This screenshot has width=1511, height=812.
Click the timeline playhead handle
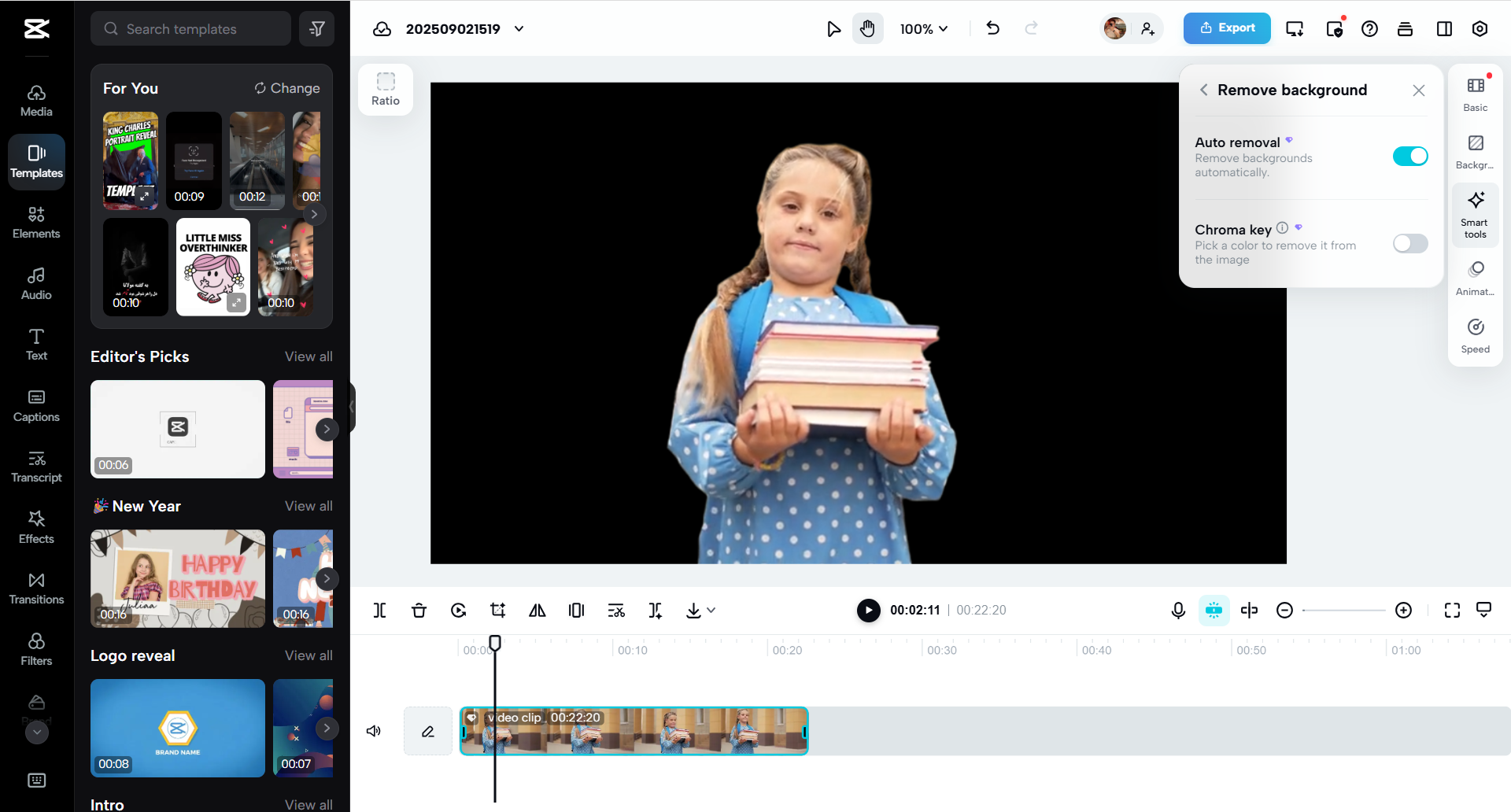click(x=495, y=643)
